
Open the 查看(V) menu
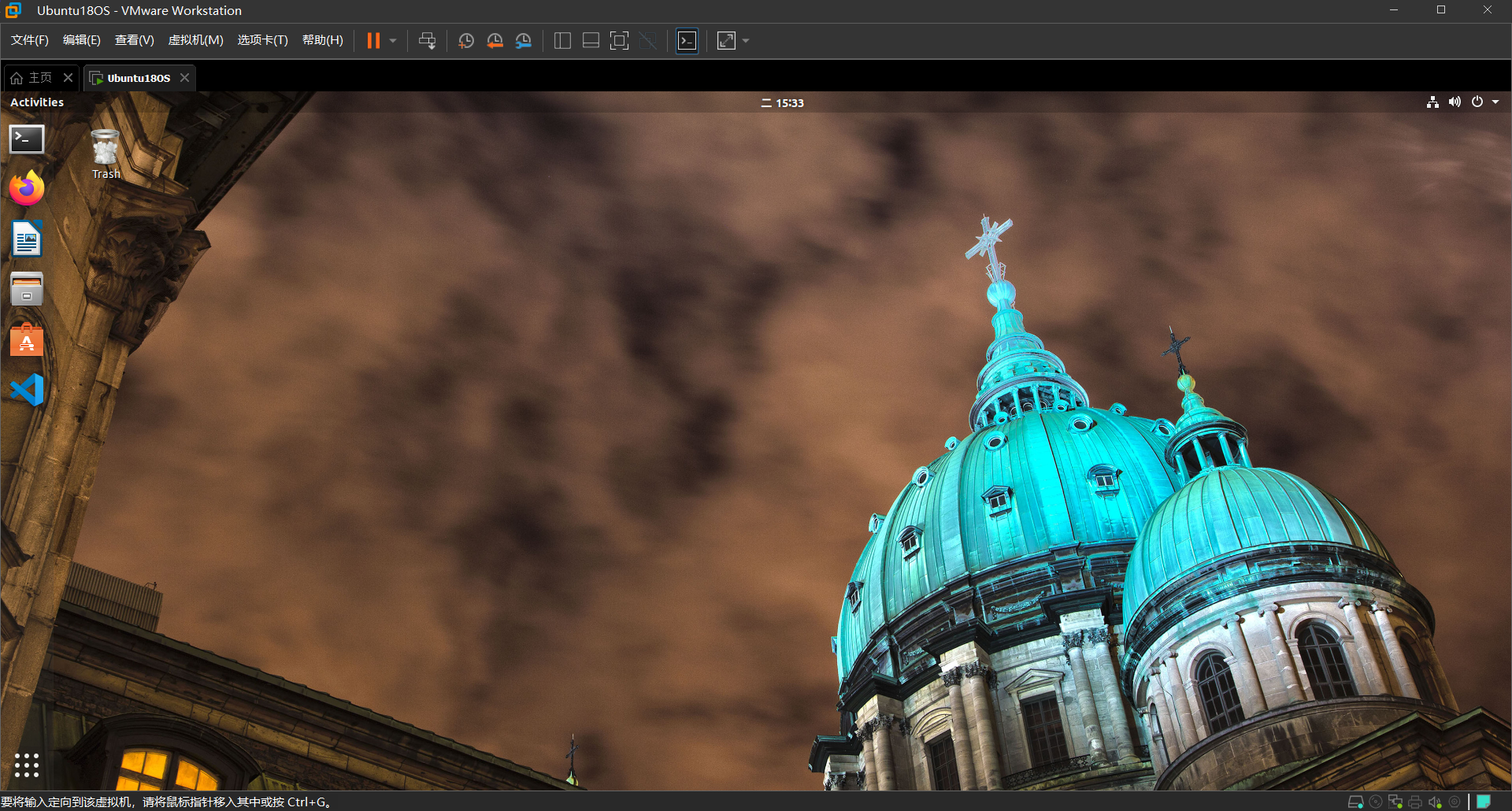click(x=135, y=40)
